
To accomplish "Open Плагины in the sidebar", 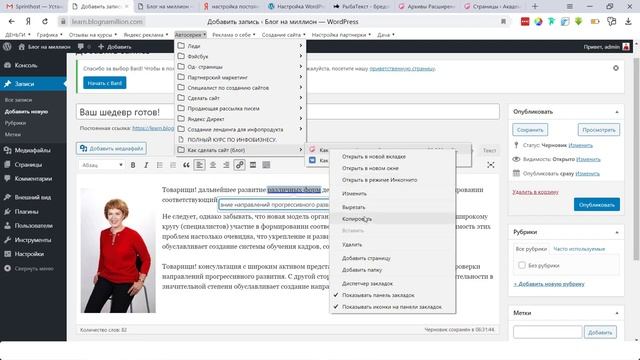I will click(x=26, y=211).
